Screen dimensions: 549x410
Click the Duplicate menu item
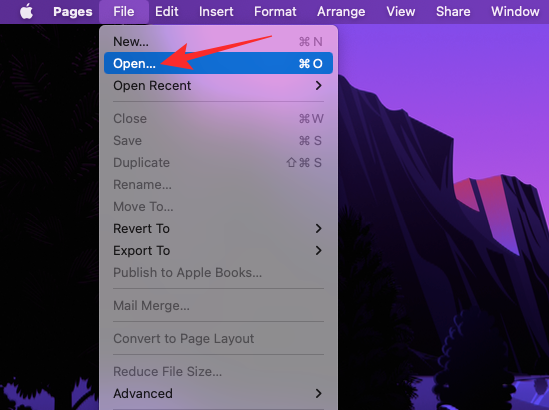[218, 163]
